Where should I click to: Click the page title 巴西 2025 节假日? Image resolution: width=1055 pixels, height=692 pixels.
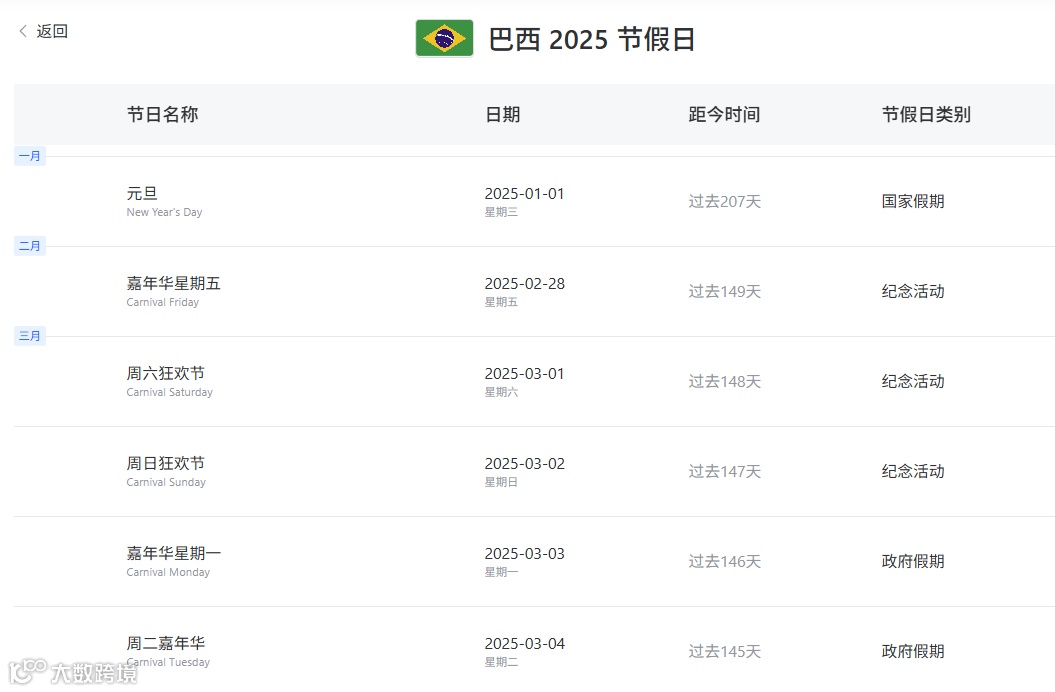591,39
